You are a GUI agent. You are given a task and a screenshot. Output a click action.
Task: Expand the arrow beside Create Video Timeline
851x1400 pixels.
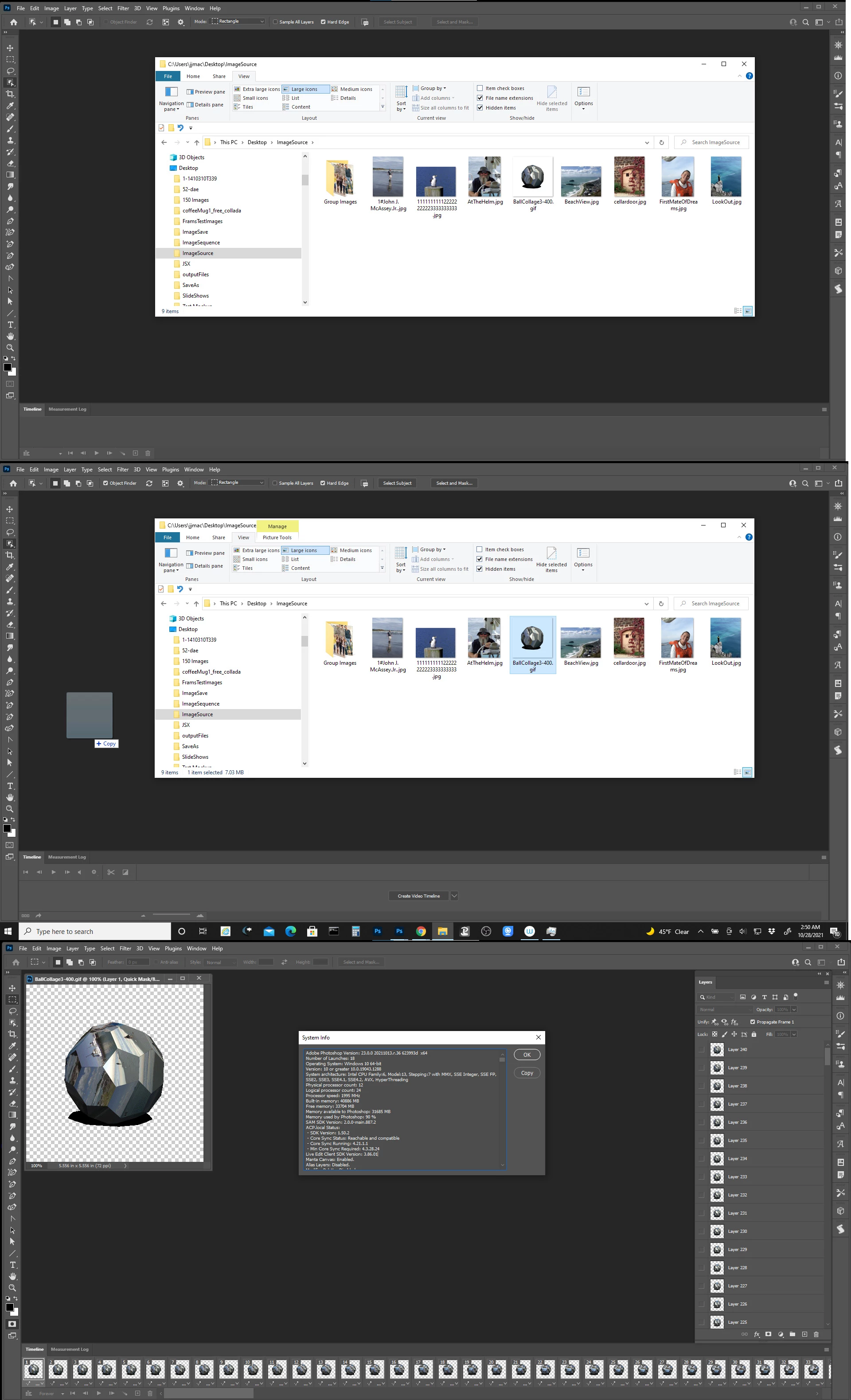[x=453, y=896]
